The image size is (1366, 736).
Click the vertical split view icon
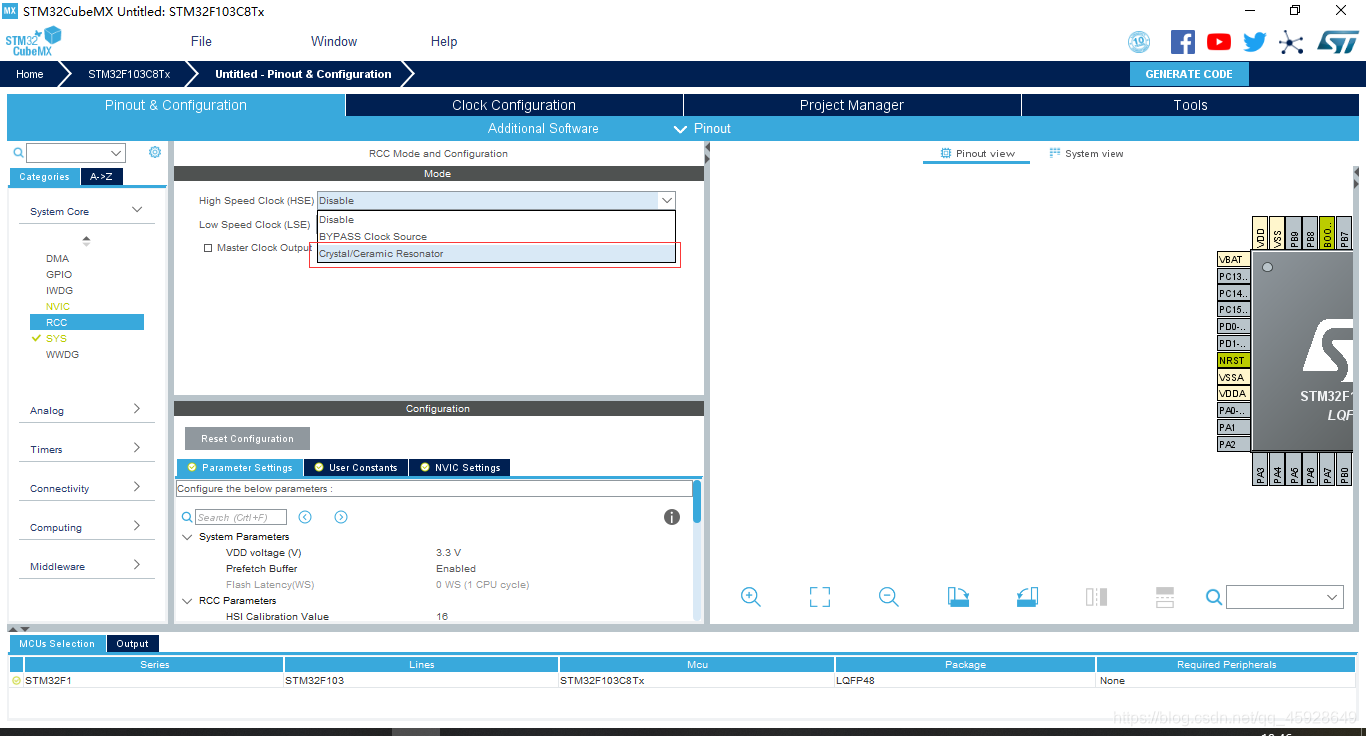[1096, 597]
